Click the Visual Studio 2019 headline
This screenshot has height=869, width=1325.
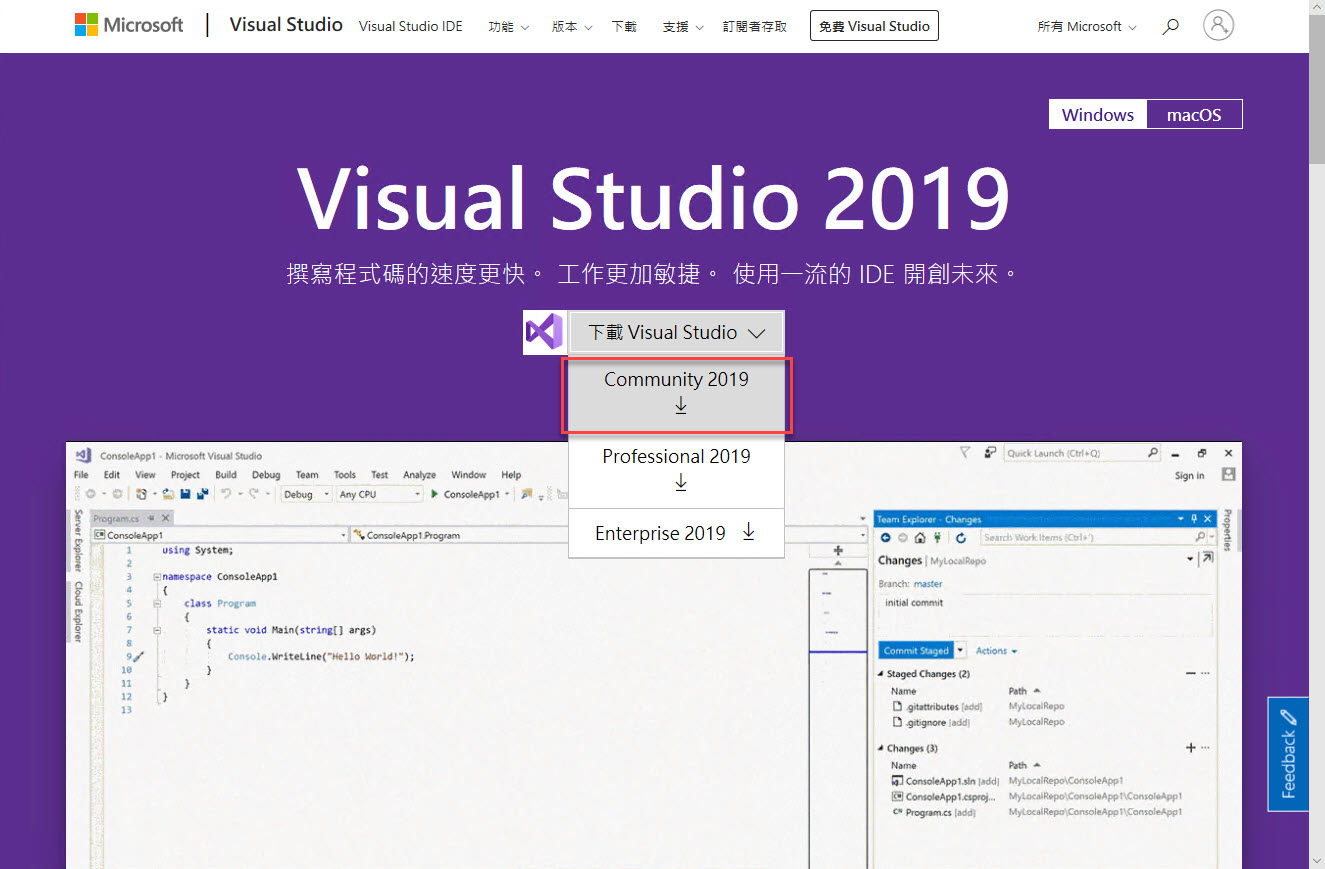(x=654, y=199)
